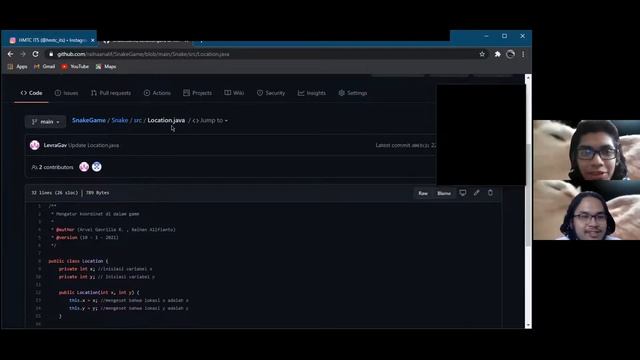Open a new browser tab
This screenshot has height=360, width=640.
coord(201,41)
